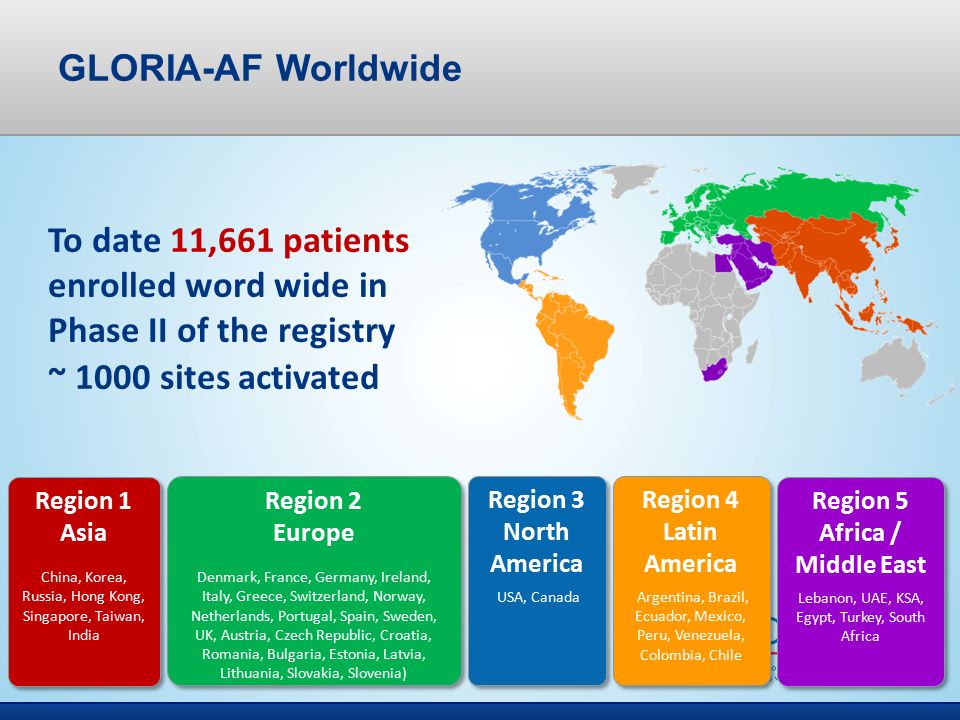Select the red '11,661 patients' text
960x720 pixels.
(x=290, y=240)
